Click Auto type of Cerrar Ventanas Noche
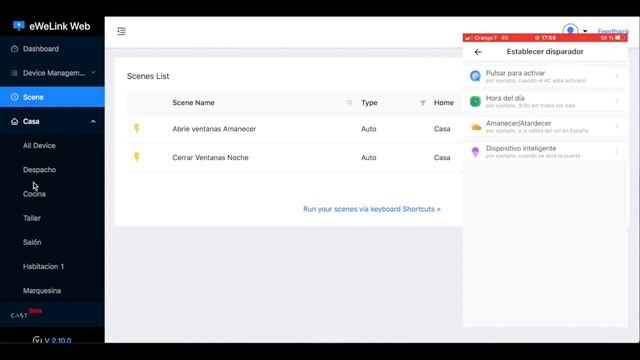The image size is (640, 360). point(369,158)
